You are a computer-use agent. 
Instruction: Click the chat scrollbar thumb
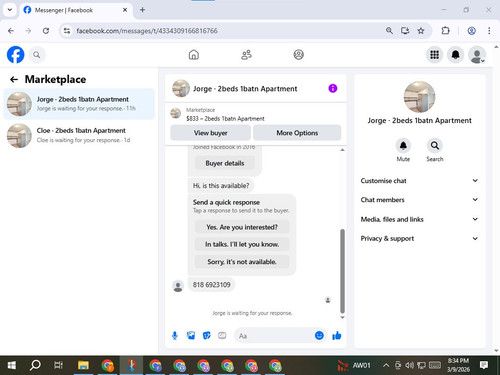pyautogui.click(x=342, y=271)
